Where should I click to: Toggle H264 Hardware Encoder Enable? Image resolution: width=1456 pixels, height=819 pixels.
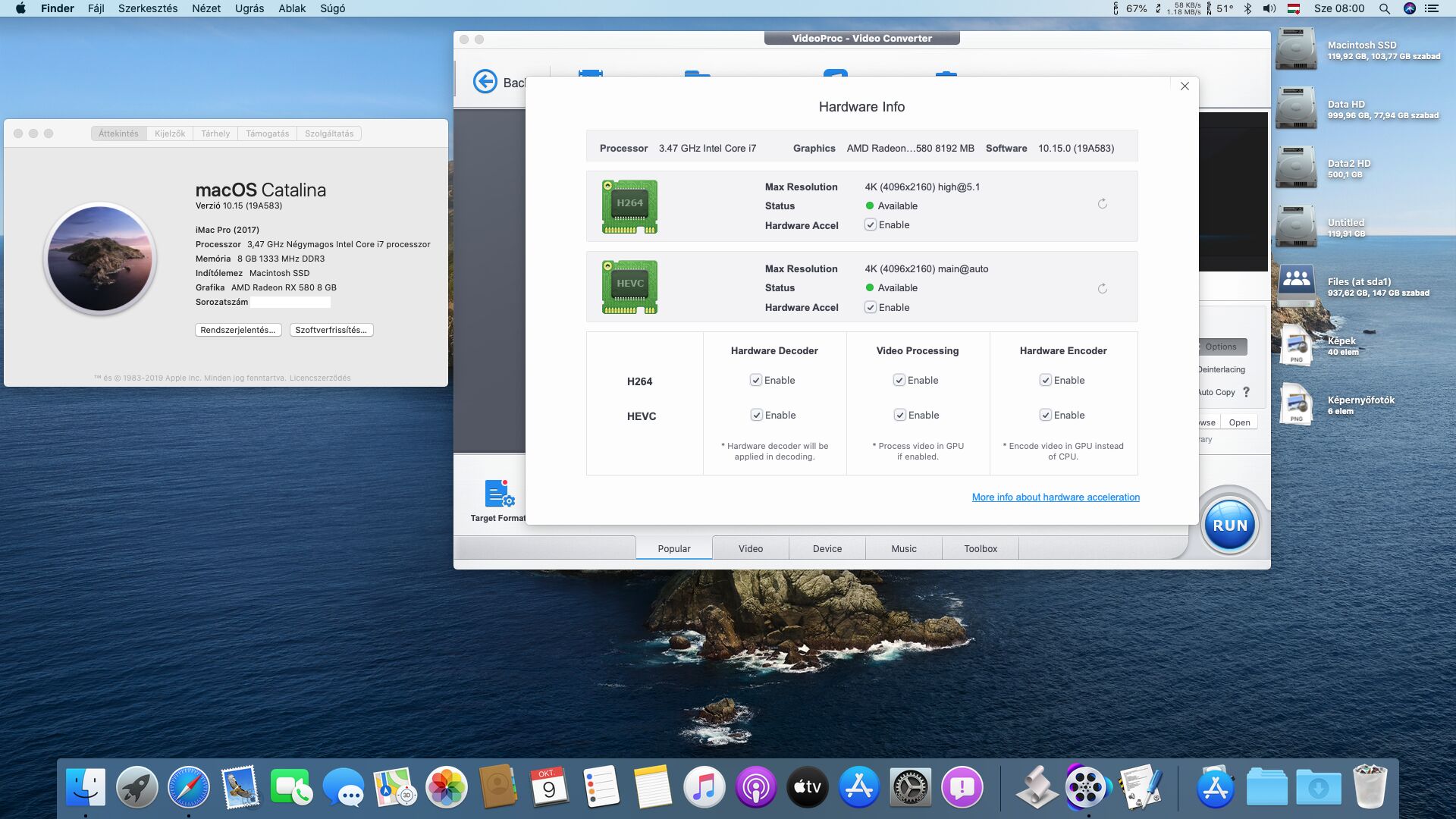pos(1046,380)
